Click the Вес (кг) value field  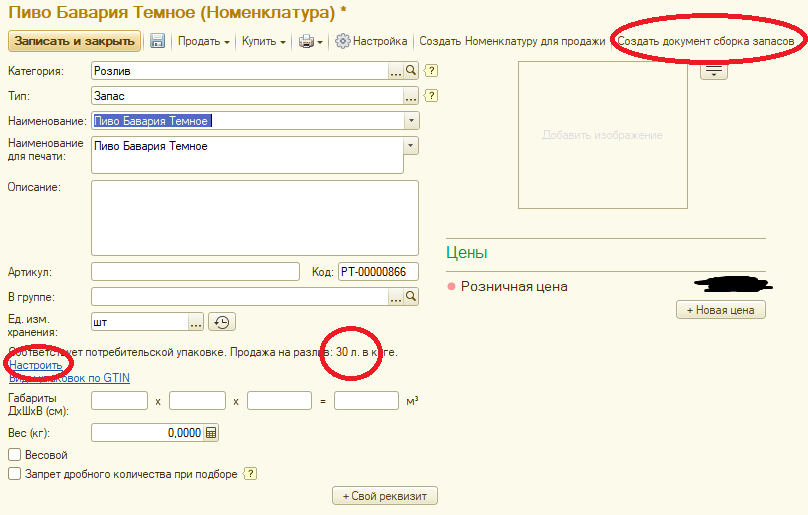coord(148,433)
